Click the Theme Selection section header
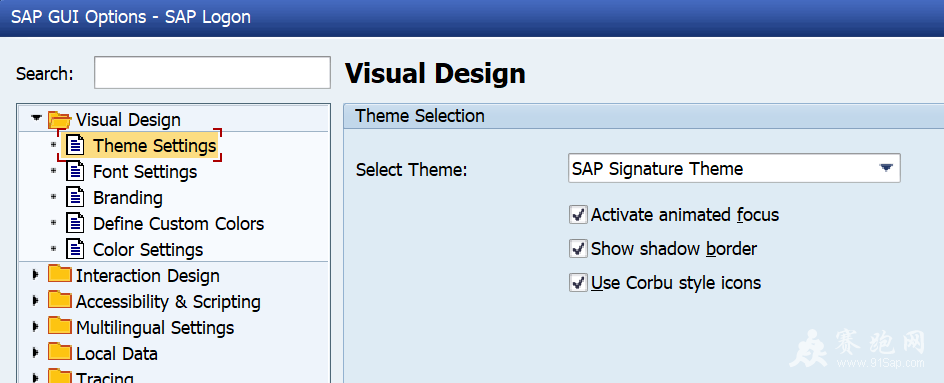944x383 pixels. [644, 116]
